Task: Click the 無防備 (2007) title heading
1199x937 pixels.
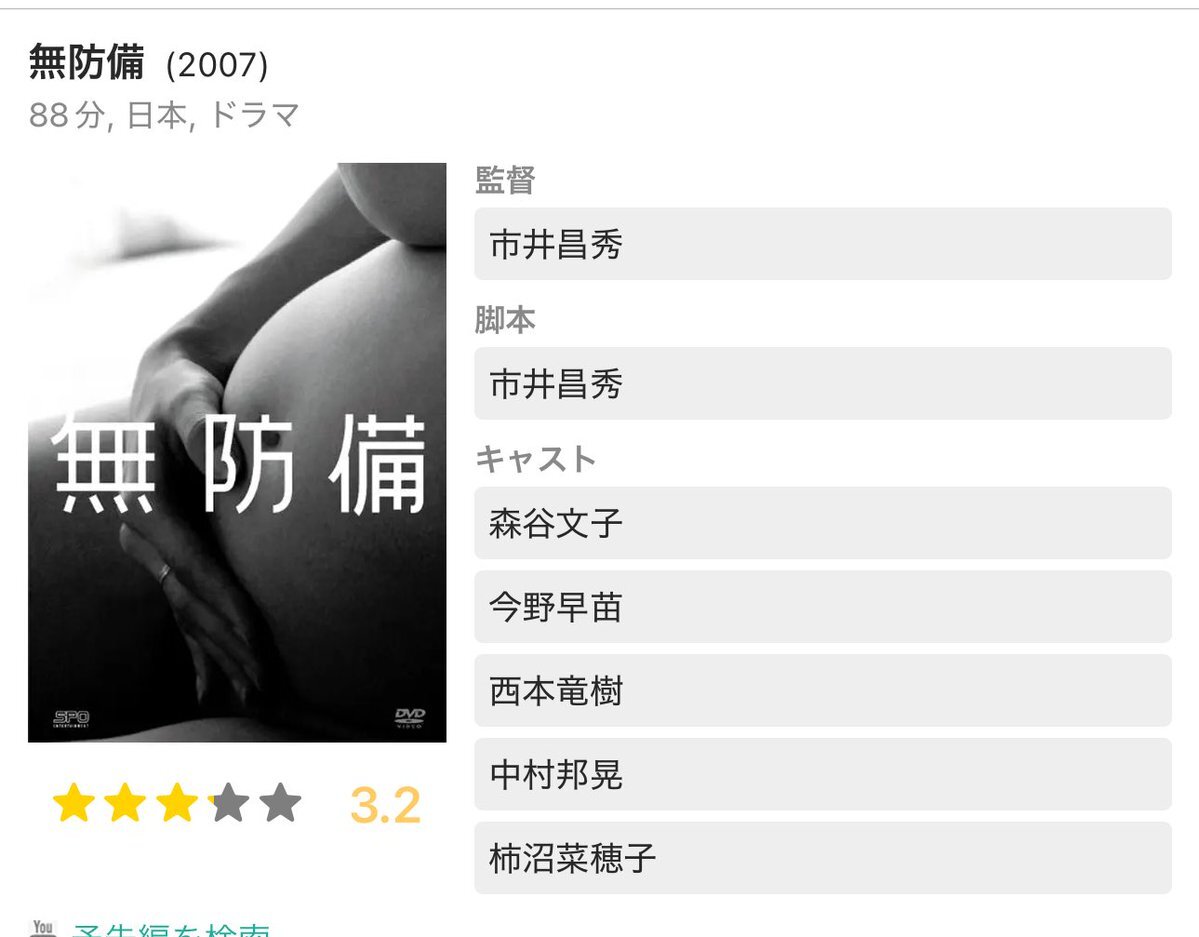Action: coord(148,63)
